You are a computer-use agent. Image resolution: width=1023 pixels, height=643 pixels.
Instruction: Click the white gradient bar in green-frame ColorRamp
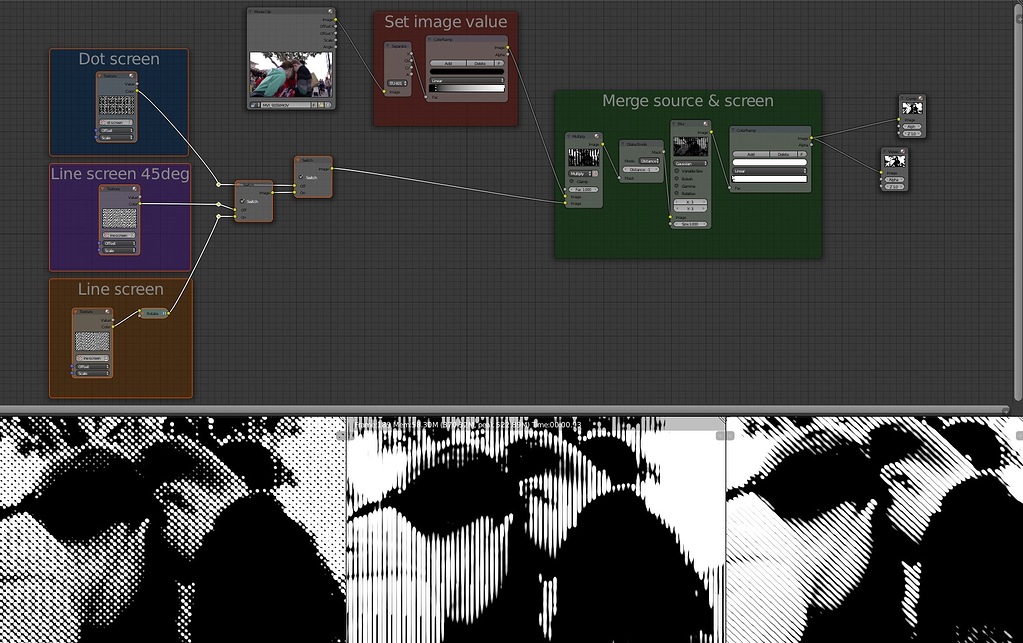click(x=770, y=179)
